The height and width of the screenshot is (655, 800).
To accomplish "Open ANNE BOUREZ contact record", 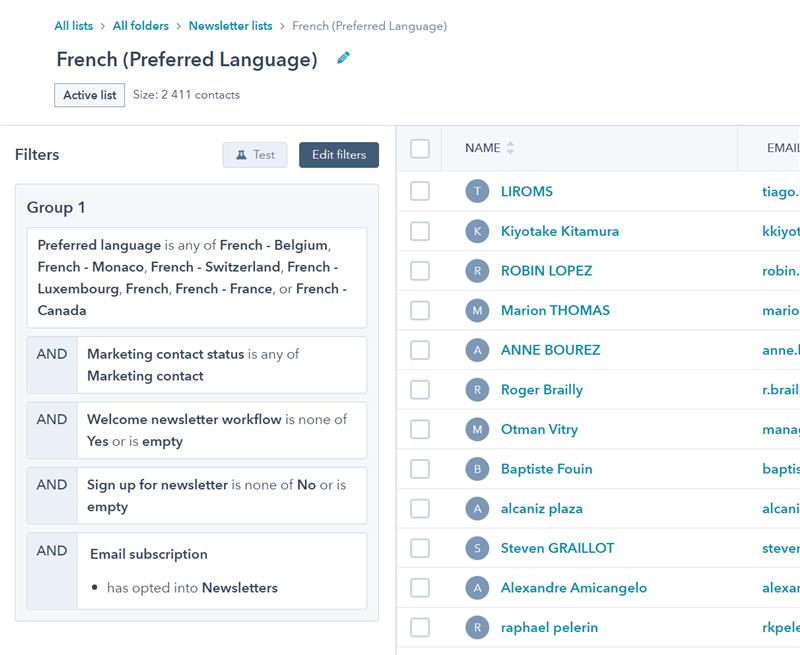I will point(550,350).
